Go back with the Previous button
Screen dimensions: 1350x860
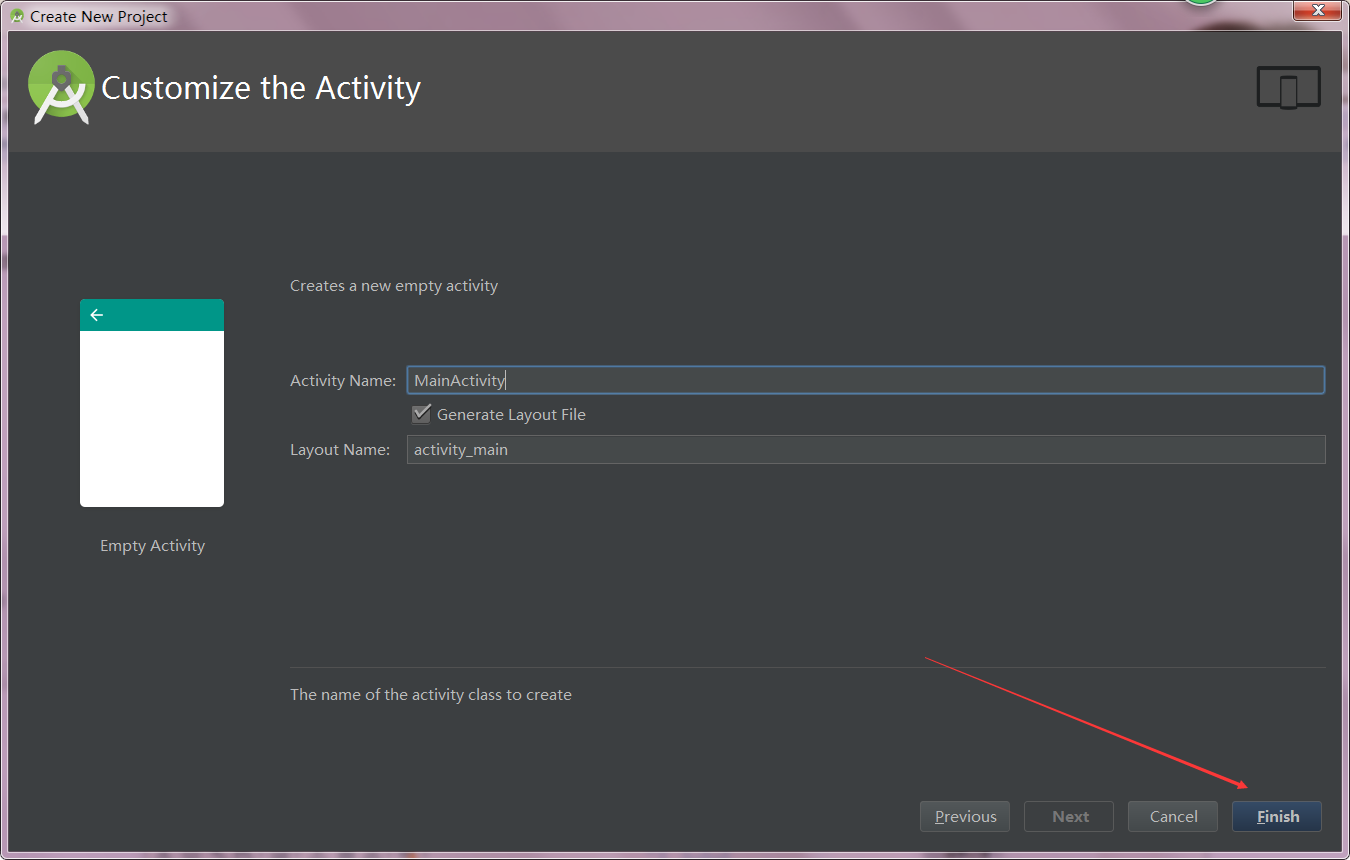pos(965,816)
